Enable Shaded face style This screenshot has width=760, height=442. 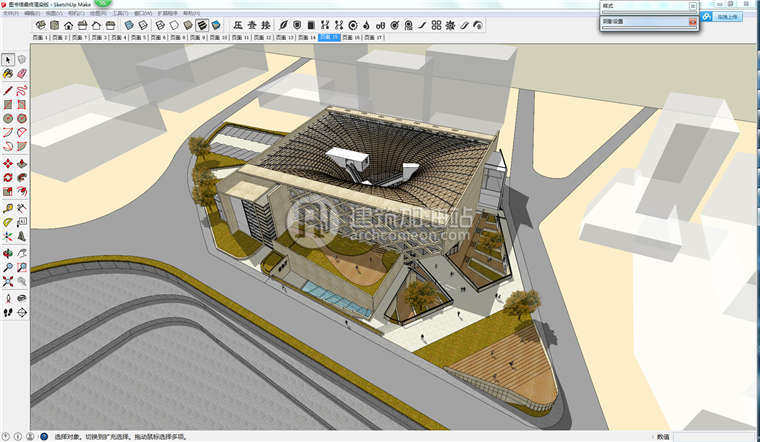tap(188, 25)
